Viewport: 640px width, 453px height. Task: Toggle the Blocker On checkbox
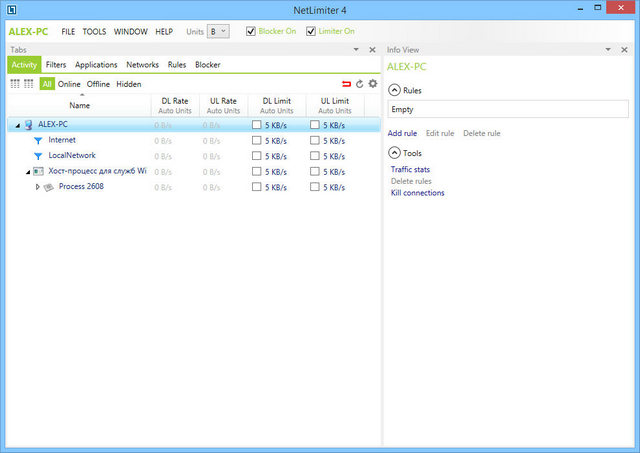click(x=251, y=31)
